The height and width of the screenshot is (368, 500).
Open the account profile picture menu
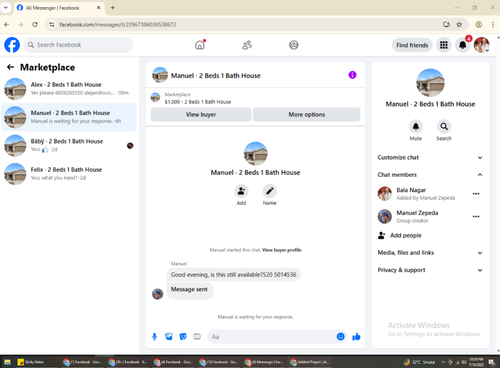click(x=482, y=45)
